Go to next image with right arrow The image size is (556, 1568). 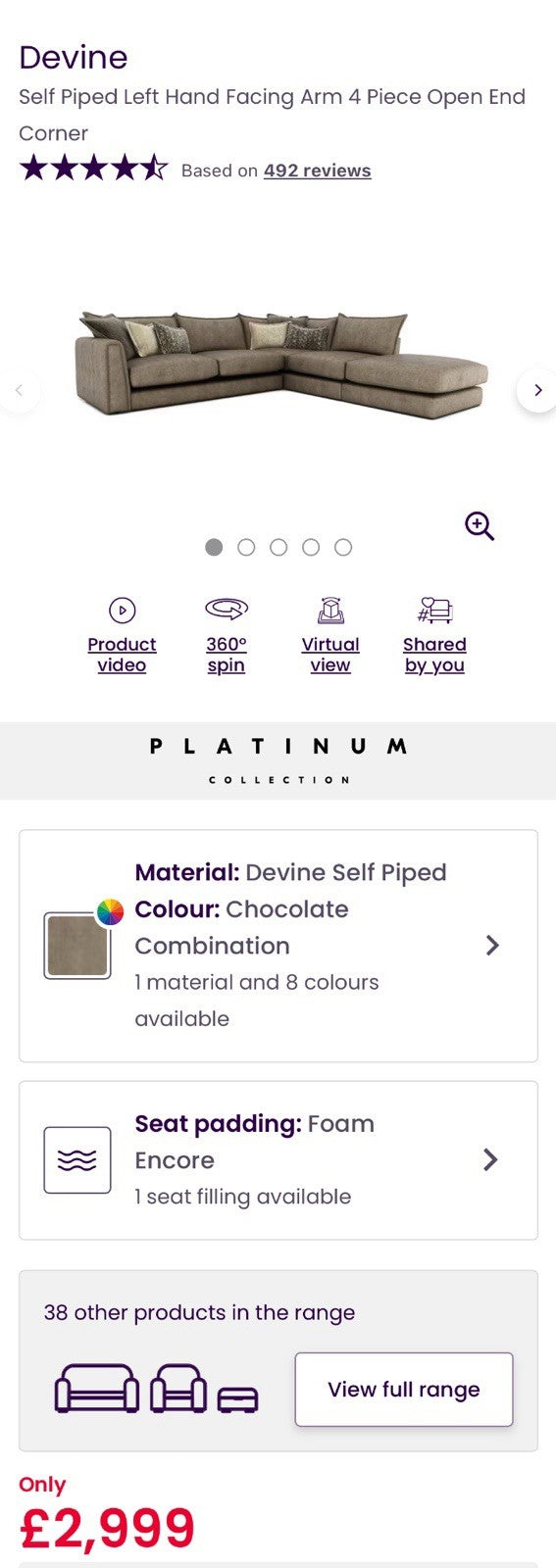[x=536, y=390]
